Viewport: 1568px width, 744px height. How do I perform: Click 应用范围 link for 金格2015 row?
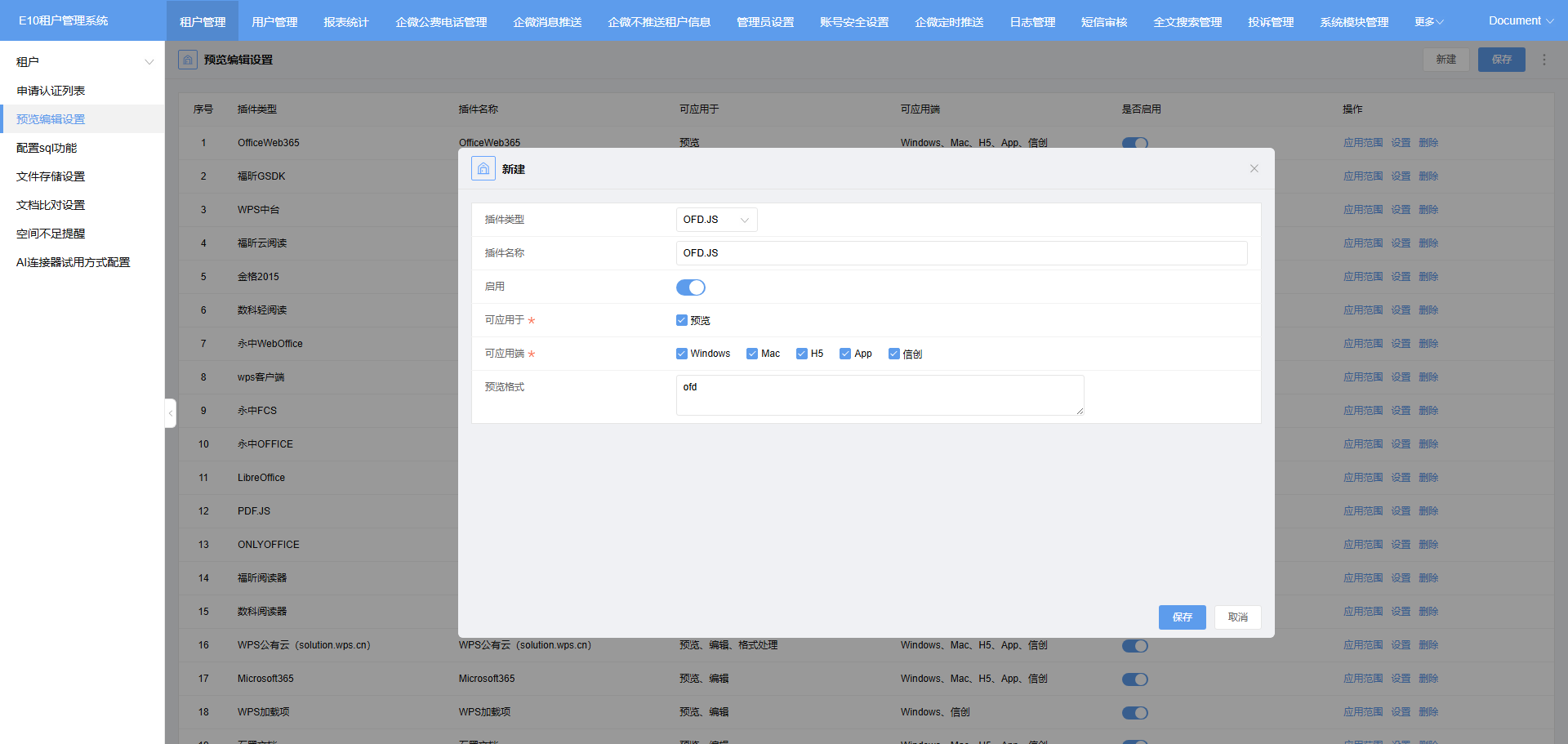pos(1363,277)
